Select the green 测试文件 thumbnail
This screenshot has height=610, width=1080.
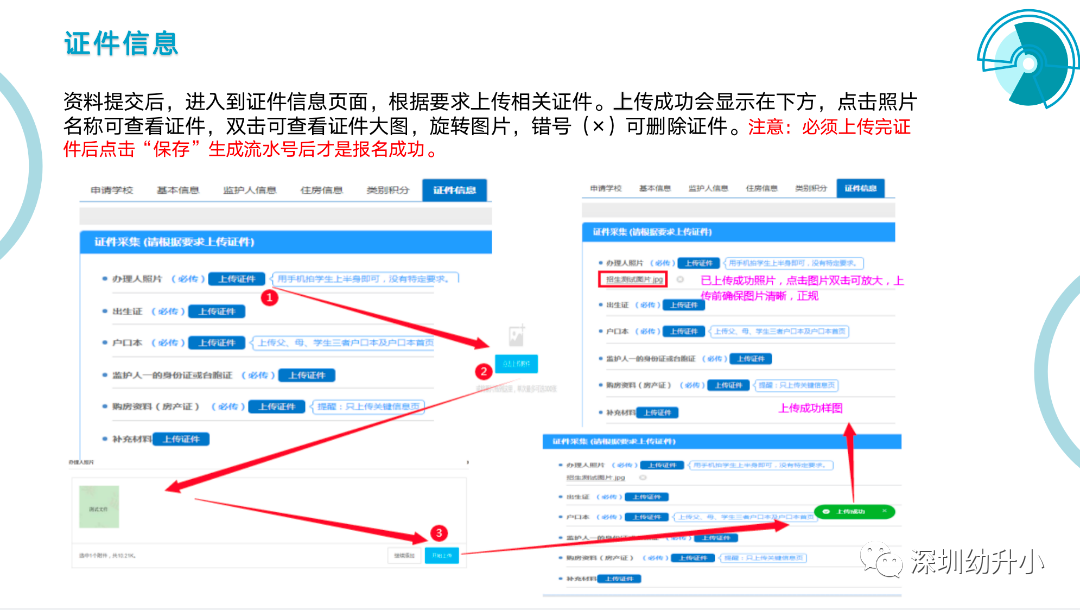point(99,507)
